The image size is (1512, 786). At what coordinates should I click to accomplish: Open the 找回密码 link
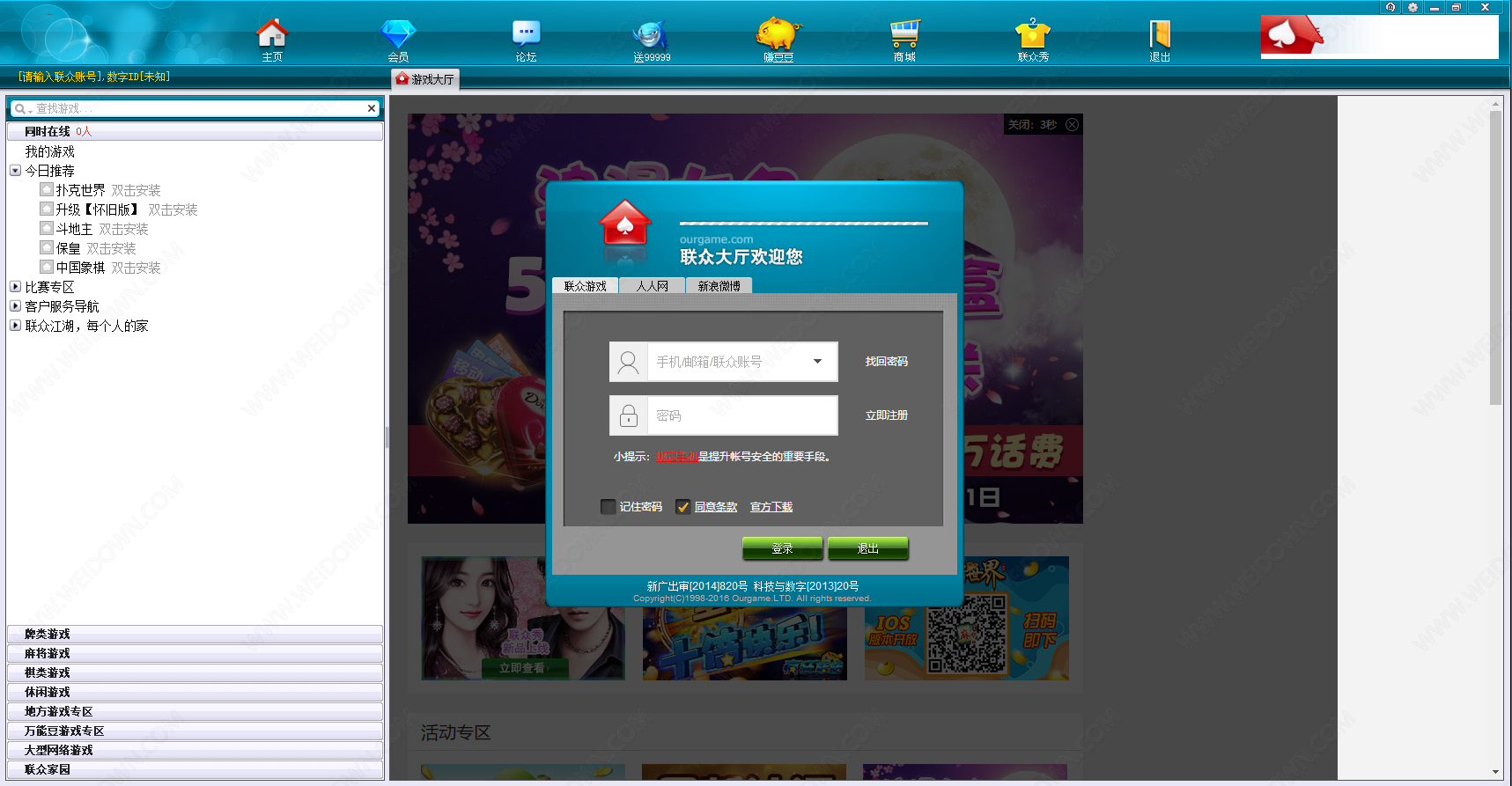pyautogui.click(x=886, y=362)
